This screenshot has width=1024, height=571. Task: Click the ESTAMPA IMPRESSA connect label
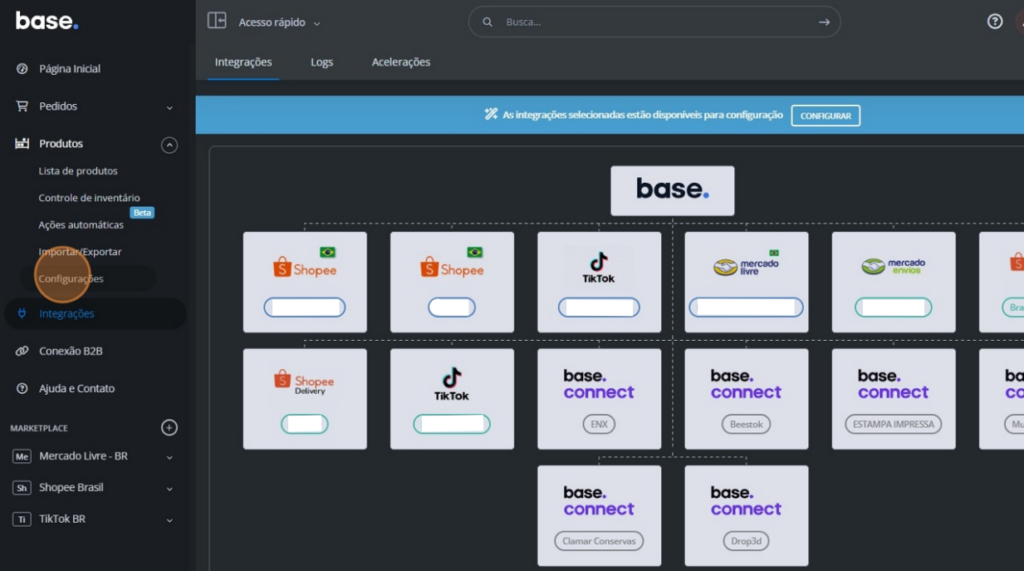click(x=893, y=424)
